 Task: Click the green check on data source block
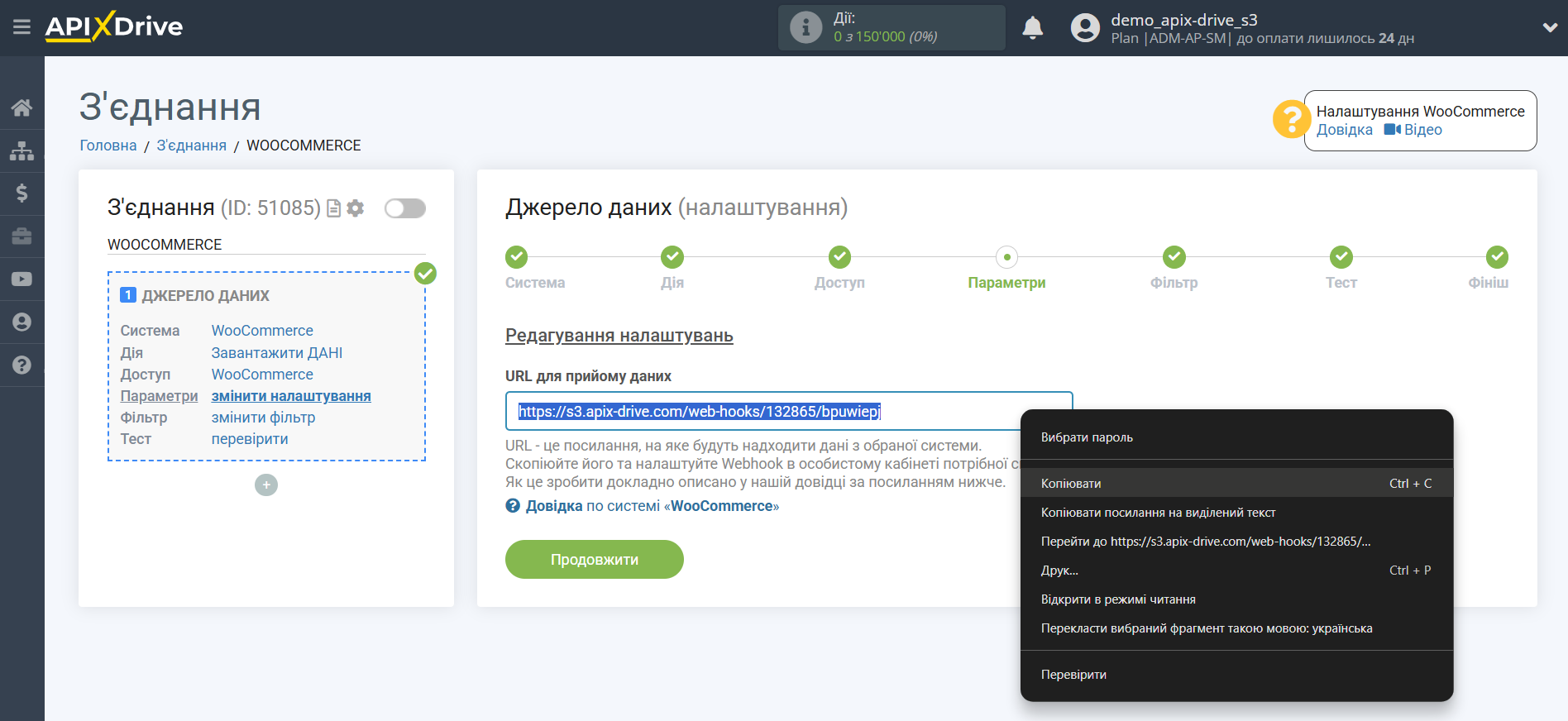(x=425, y=274)
